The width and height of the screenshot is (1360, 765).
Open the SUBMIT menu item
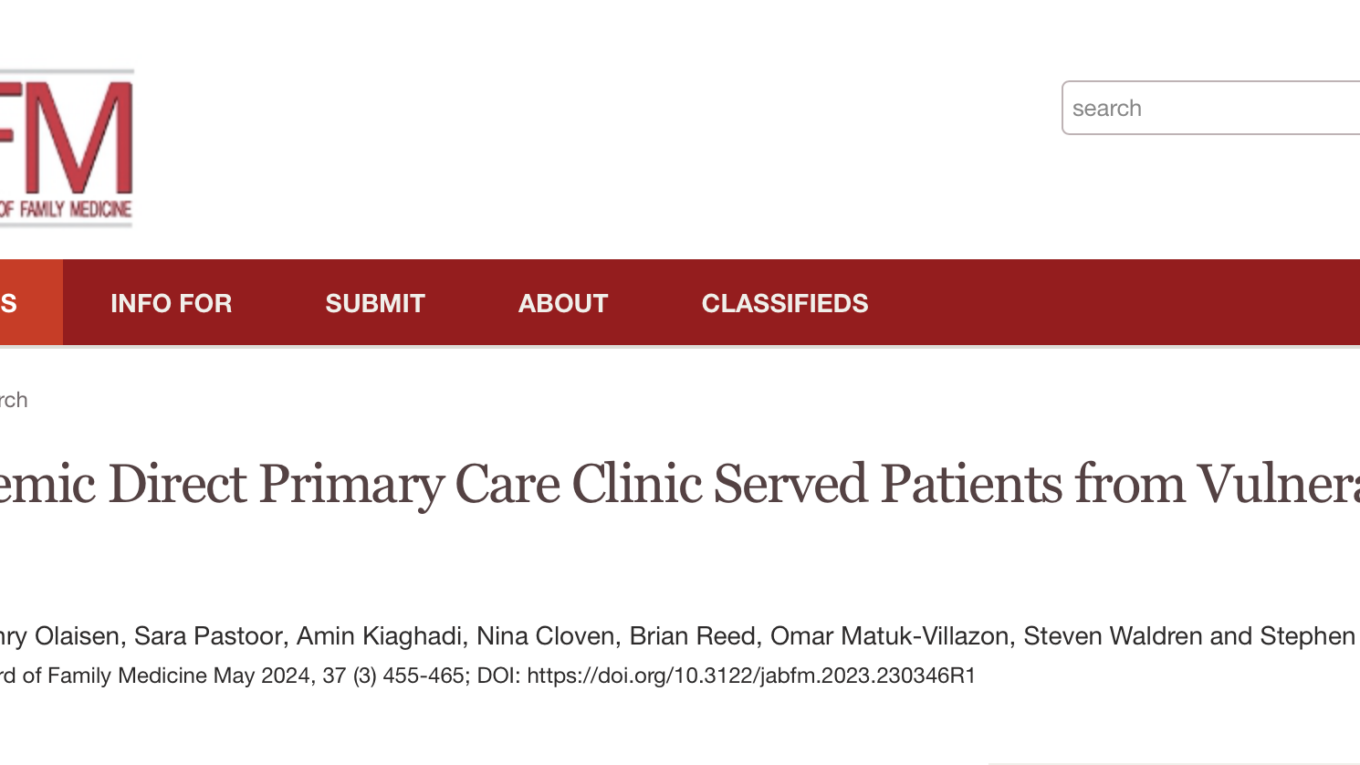[x=375, y=303]
